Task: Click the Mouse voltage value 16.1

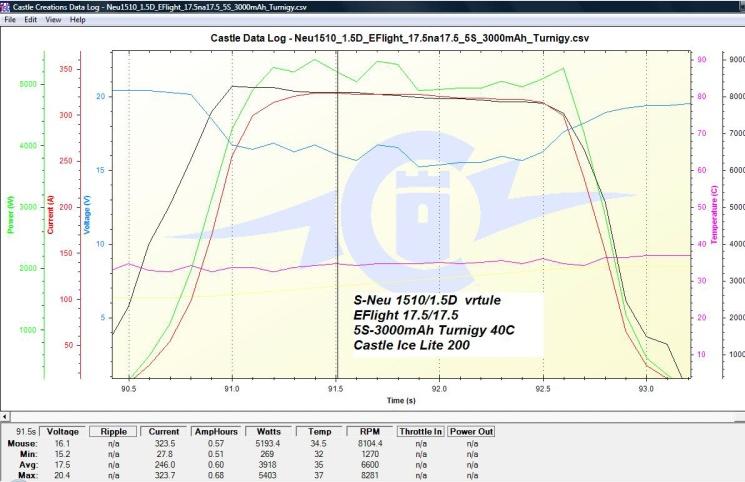Action: tap(62, 443)
